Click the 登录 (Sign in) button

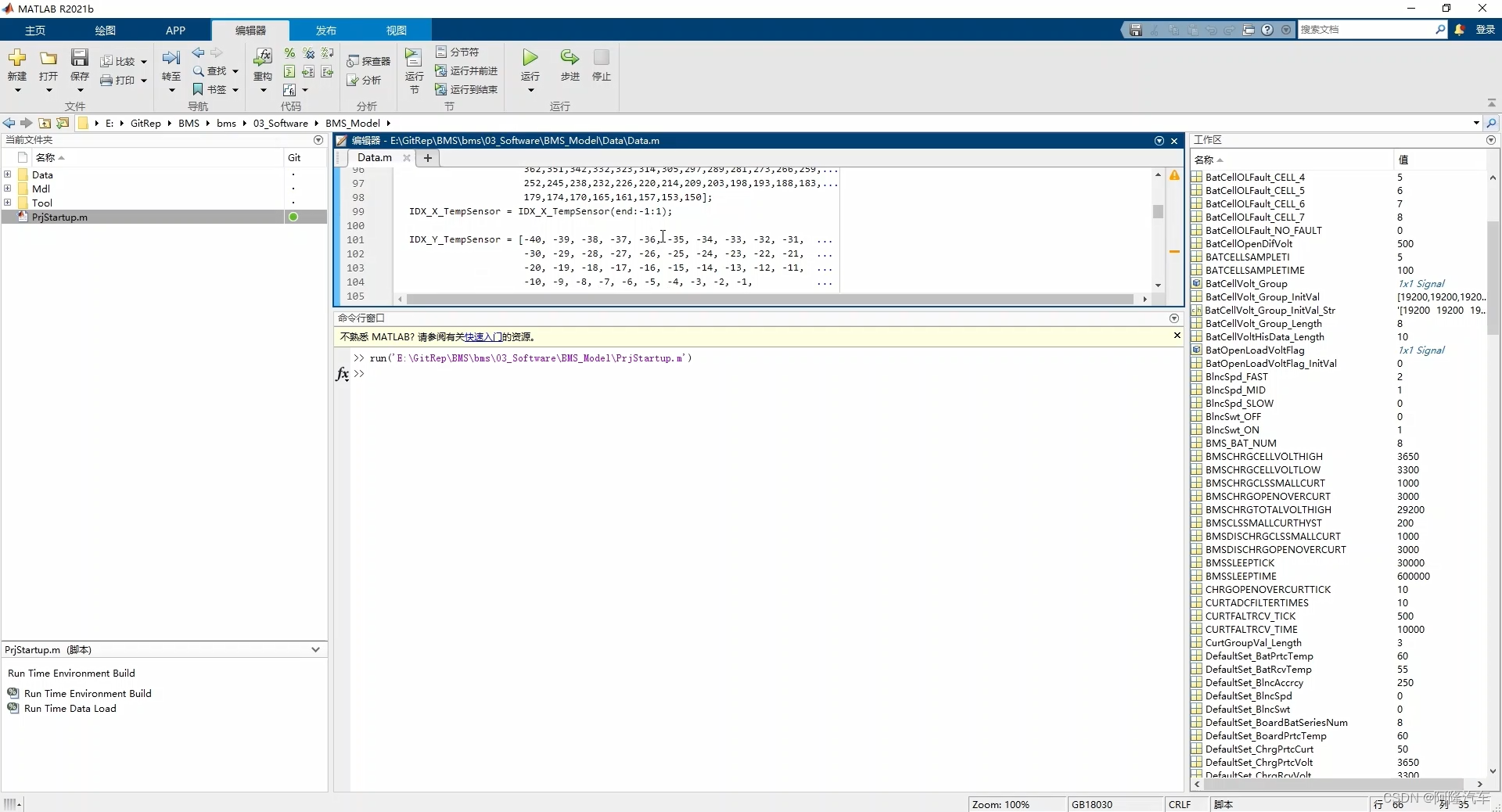point(1486,30)
